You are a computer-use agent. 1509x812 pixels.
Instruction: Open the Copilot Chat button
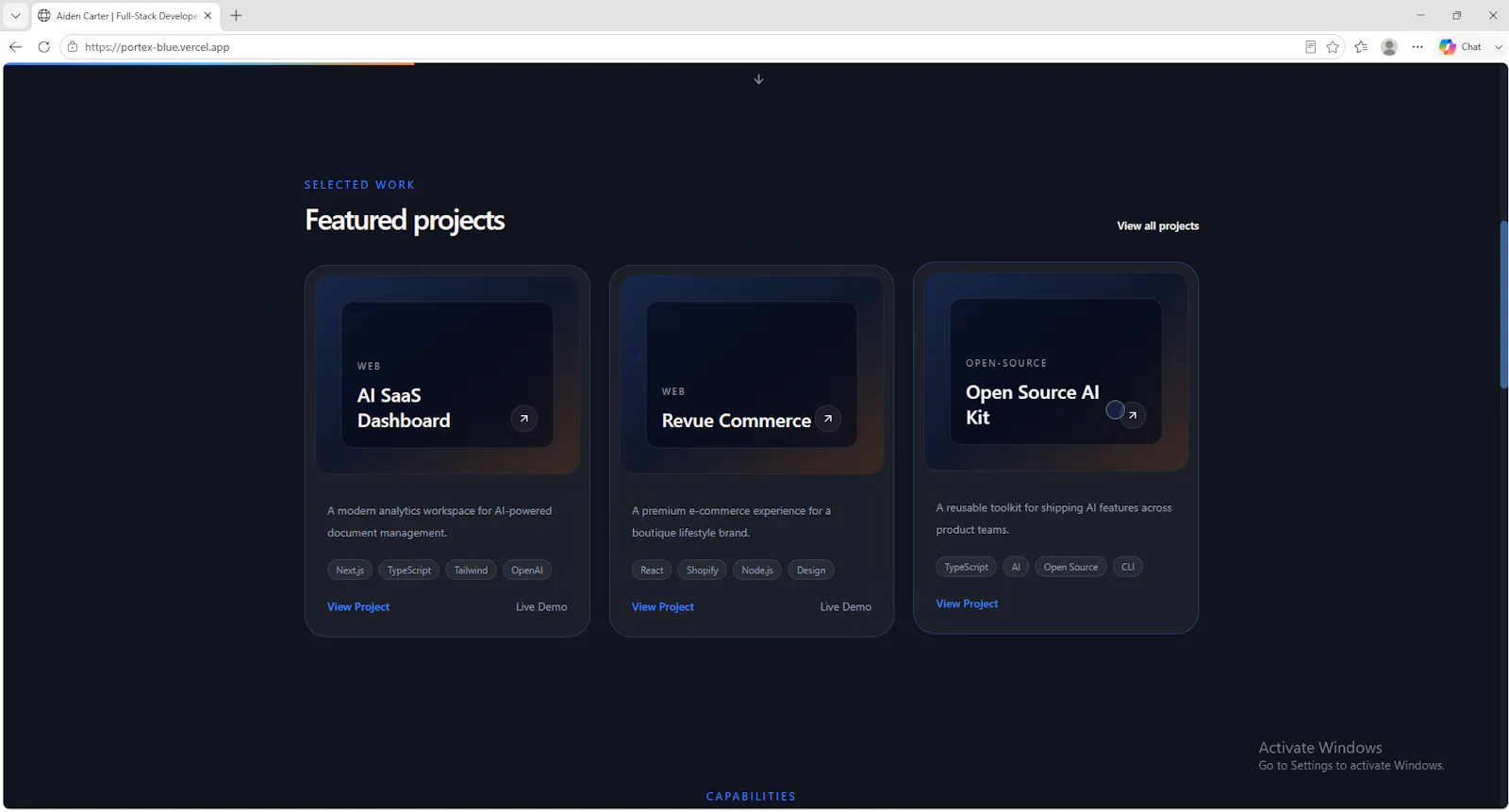(1460, 46)
